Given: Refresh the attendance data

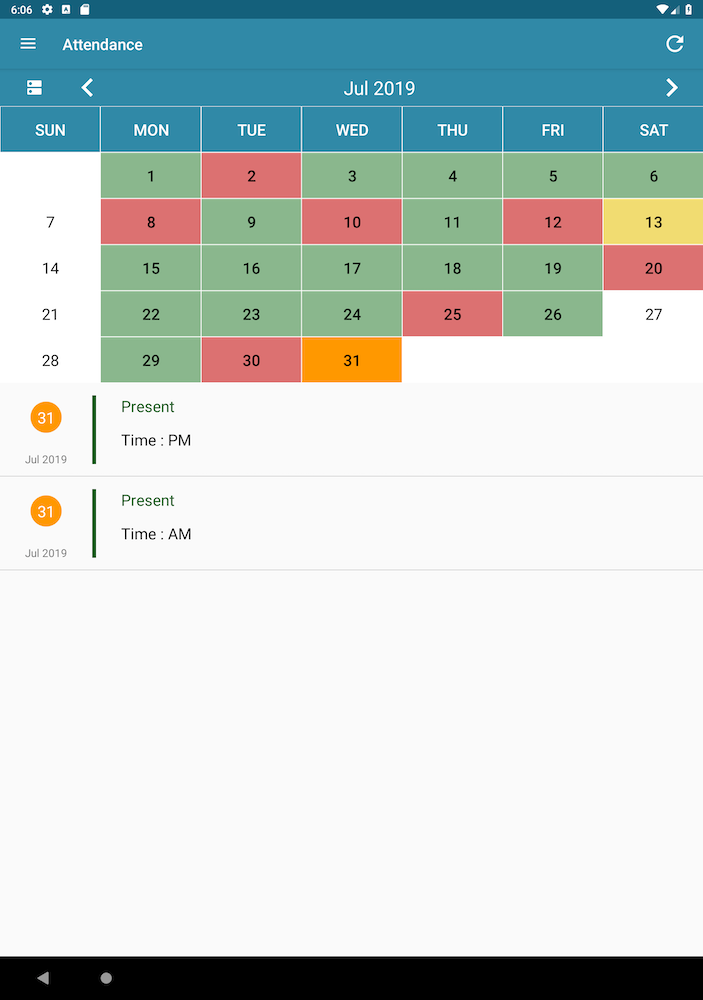Looking at the screenshot, I should tap(675, 44).
